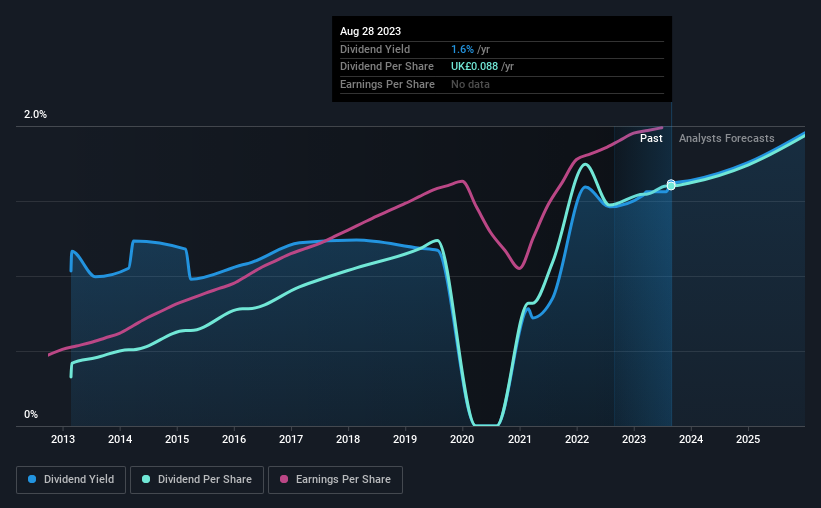The image size is (821, 508).
Task: Click the 2.0% y-axis label
Action: [35, 114]
